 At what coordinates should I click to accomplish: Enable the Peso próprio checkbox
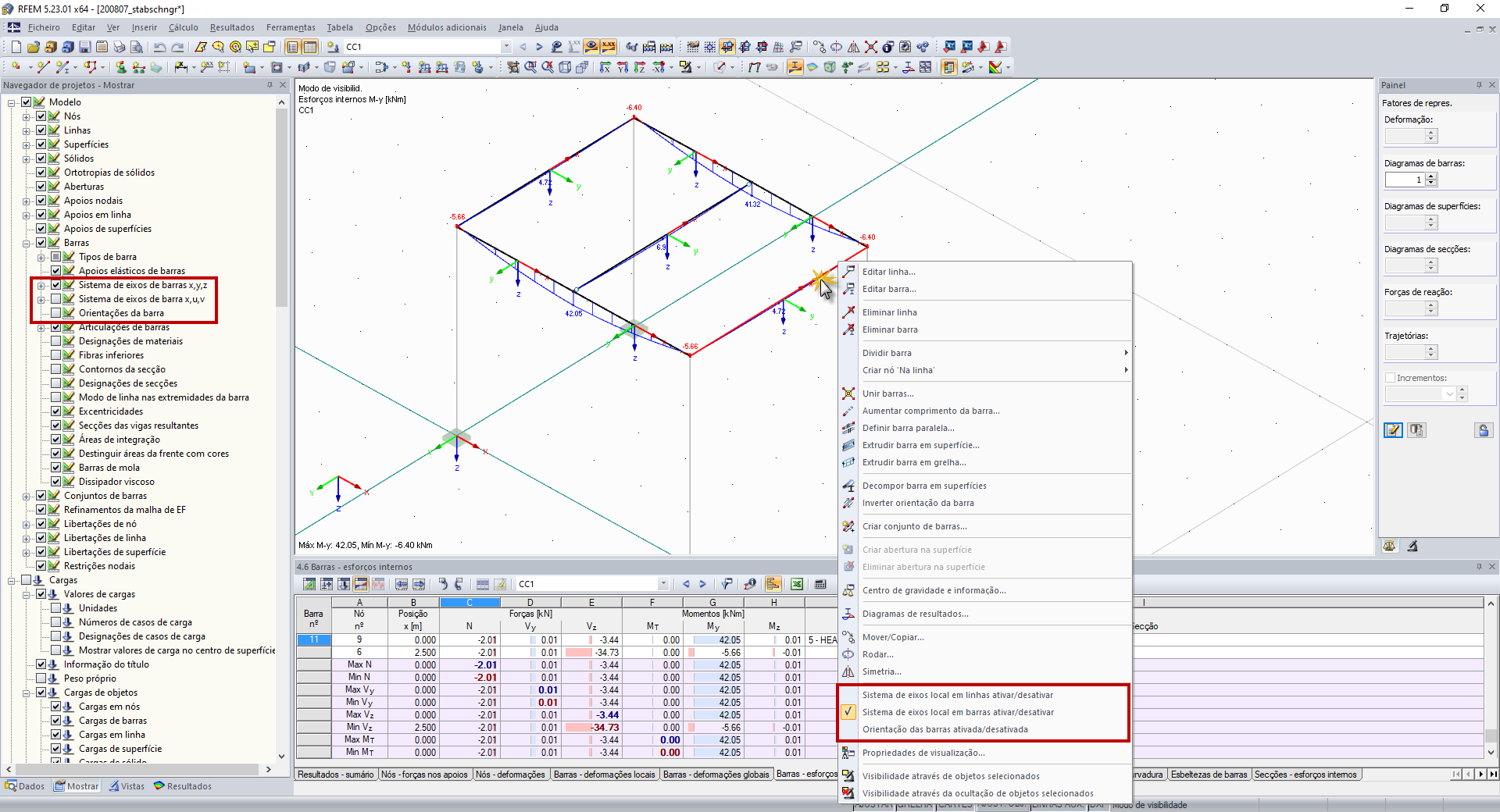coord(41,678)
